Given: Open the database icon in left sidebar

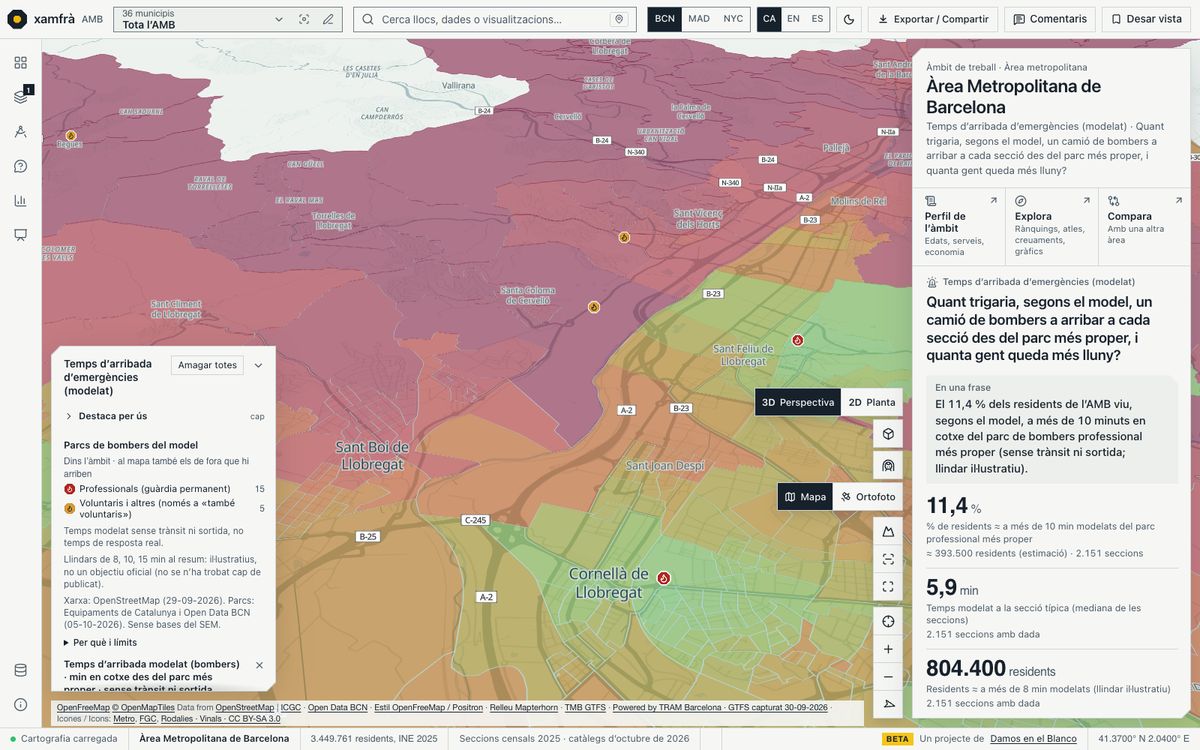Looking at the screenshot, I should [x=21, y=670].
